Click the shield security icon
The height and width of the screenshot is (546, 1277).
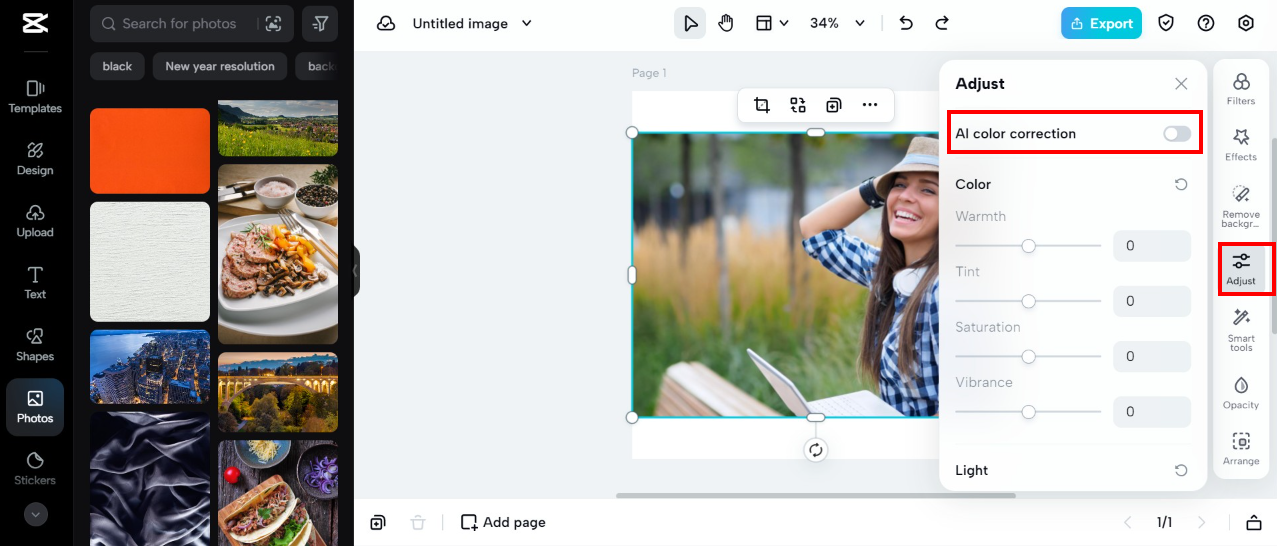point(1166,23)
